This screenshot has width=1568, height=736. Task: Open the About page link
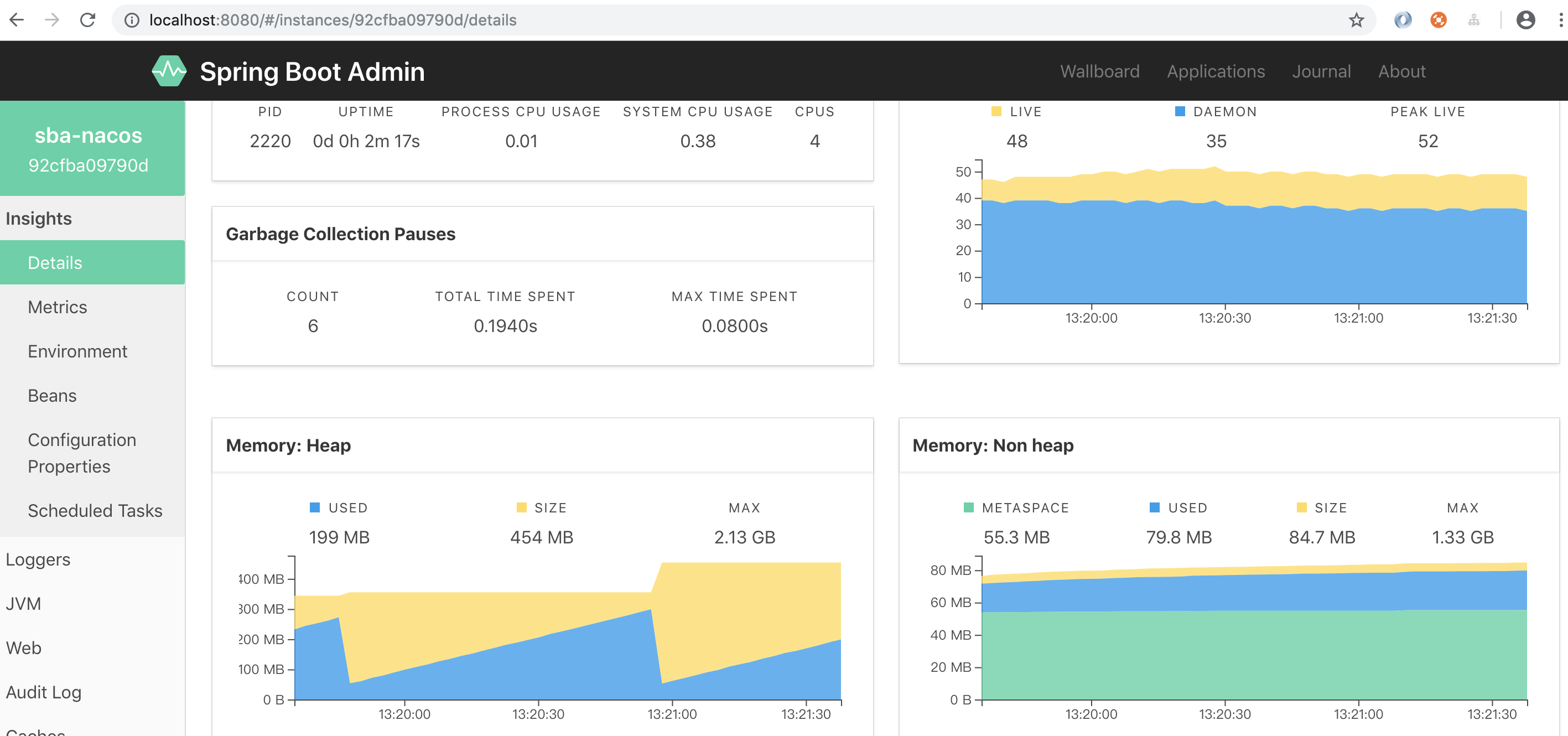(x=1401, y=71)
